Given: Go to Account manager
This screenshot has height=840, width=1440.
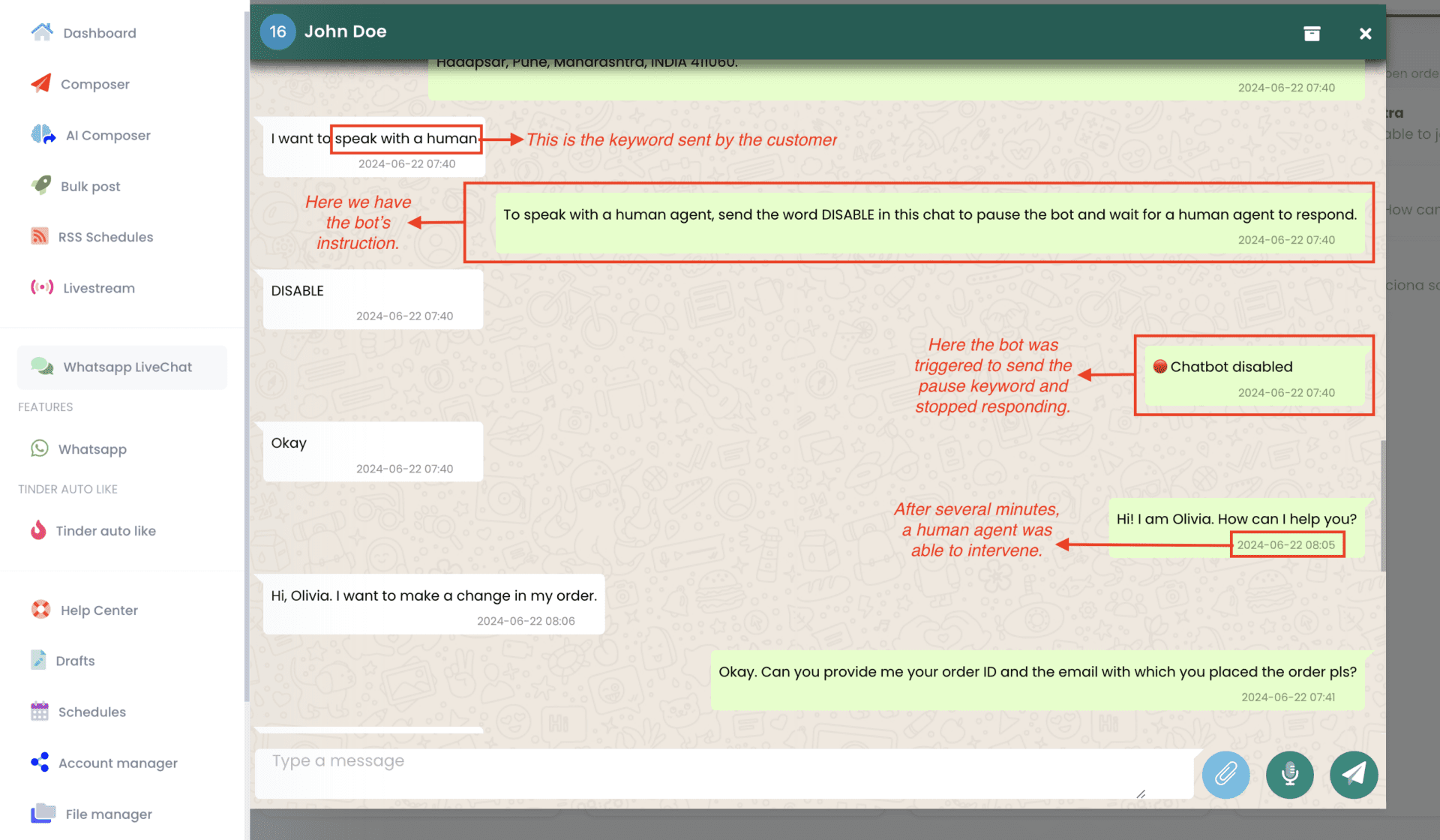Looking at the screenshot, I should 118,763.
